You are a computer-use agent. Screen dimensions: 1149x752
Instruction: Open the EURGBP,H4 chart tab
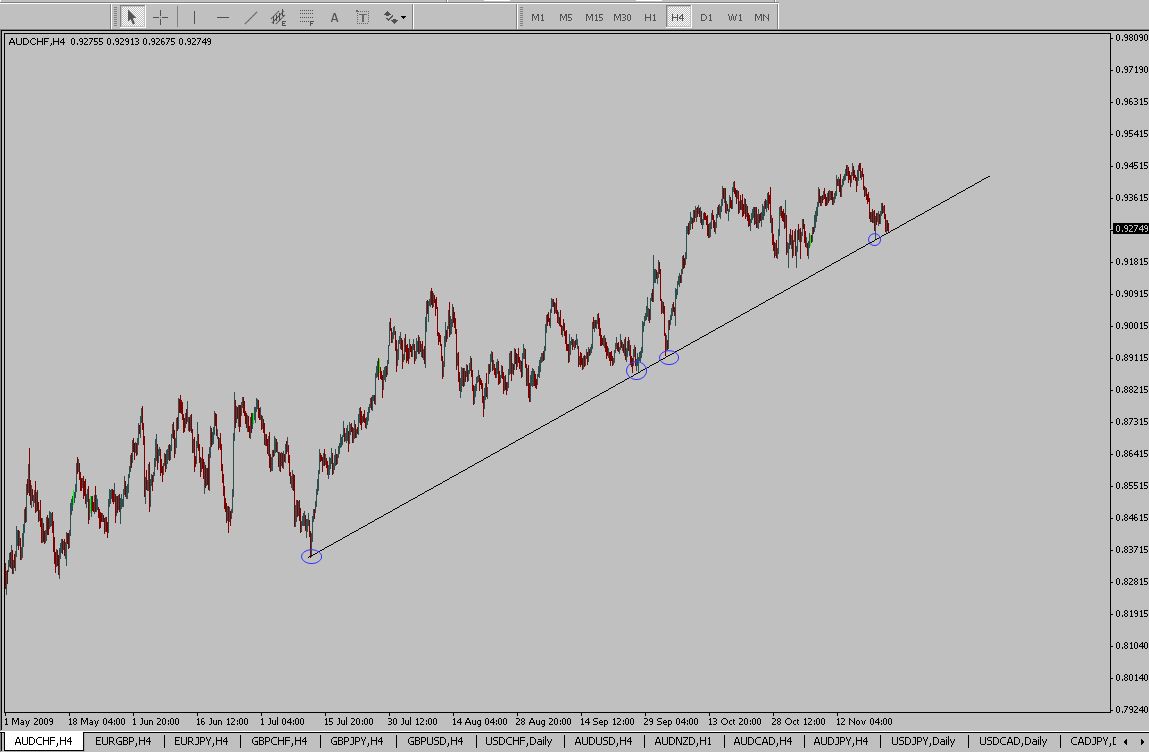123,741
